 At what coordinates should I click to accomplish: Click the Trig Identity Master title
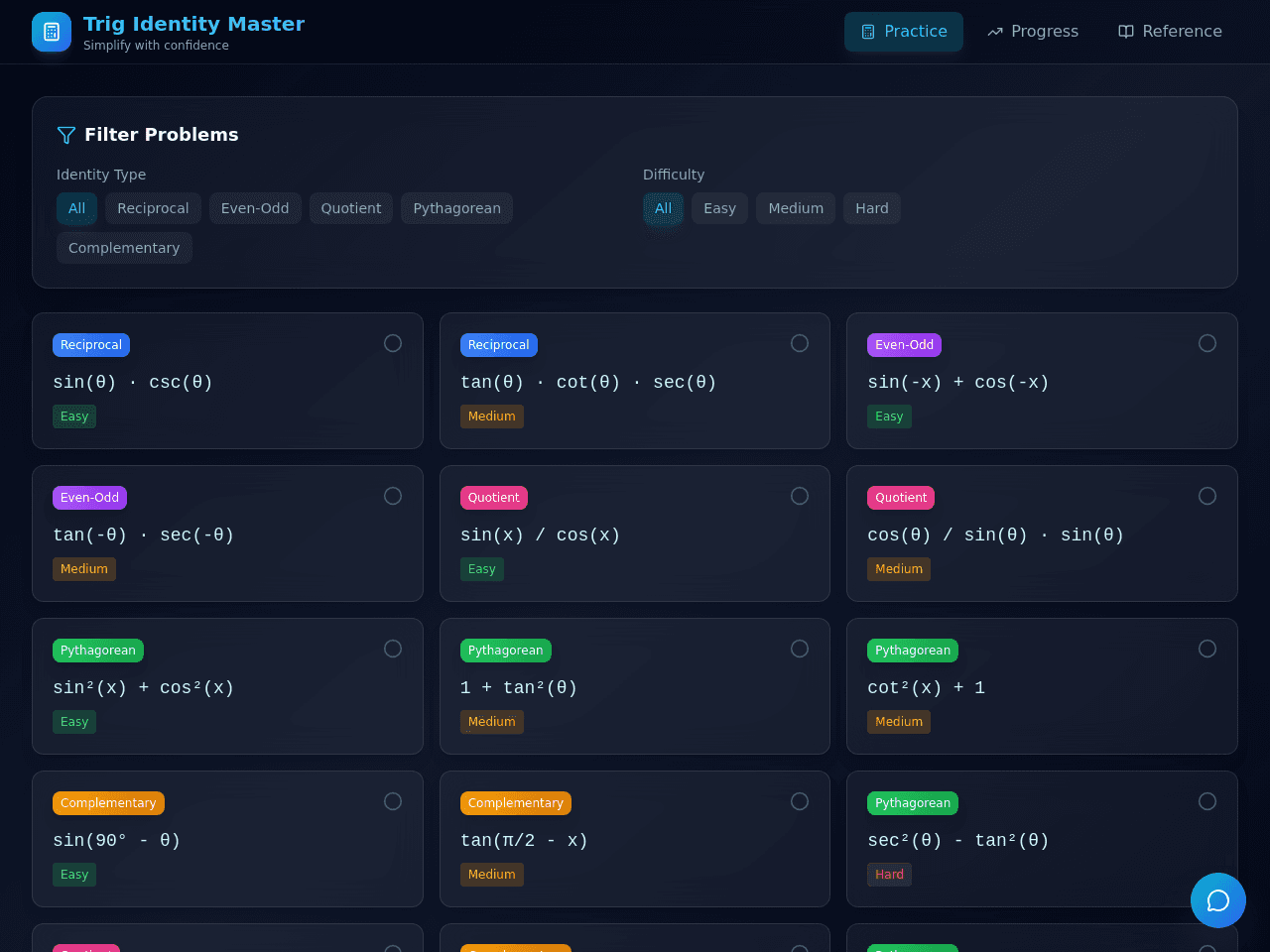coord(193,24)
